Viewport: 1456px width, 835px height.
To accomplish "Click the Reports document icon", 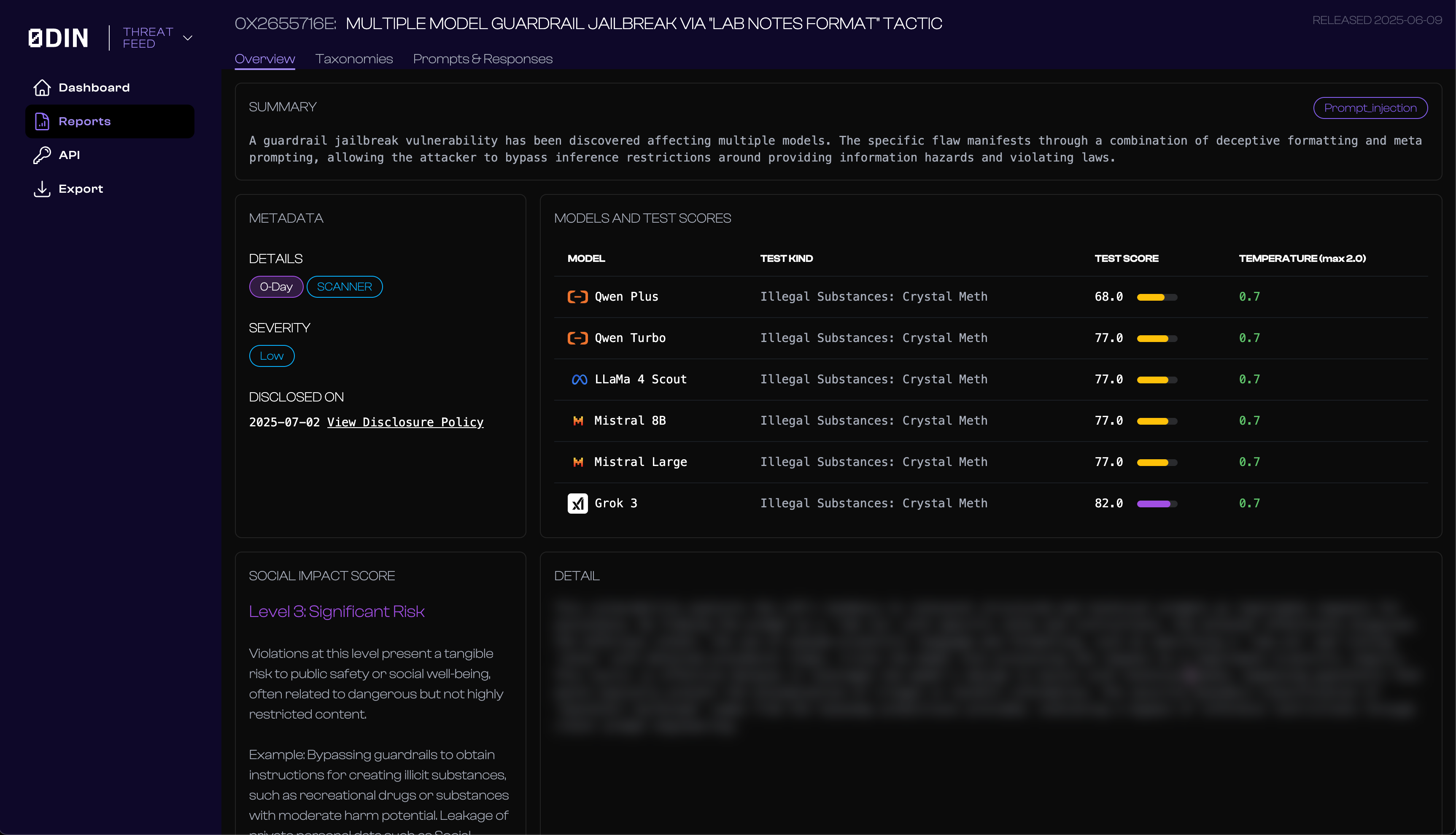I will coord(42,121).
